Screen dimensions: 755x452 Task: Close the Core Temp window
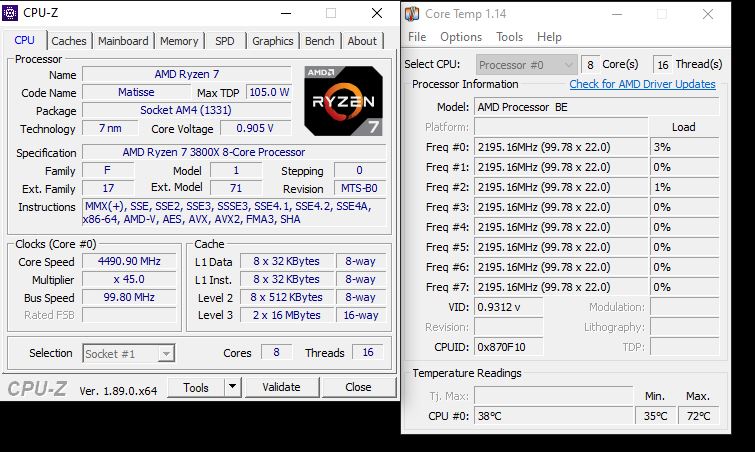click(708, 14)
